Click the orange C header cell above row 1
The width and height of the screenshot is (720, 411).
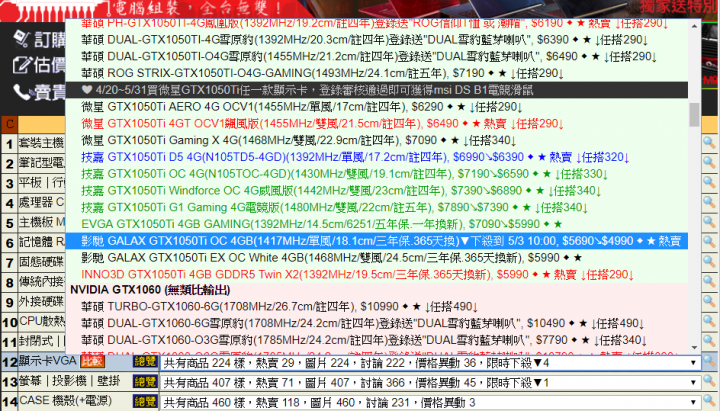[x=9, y=124]
